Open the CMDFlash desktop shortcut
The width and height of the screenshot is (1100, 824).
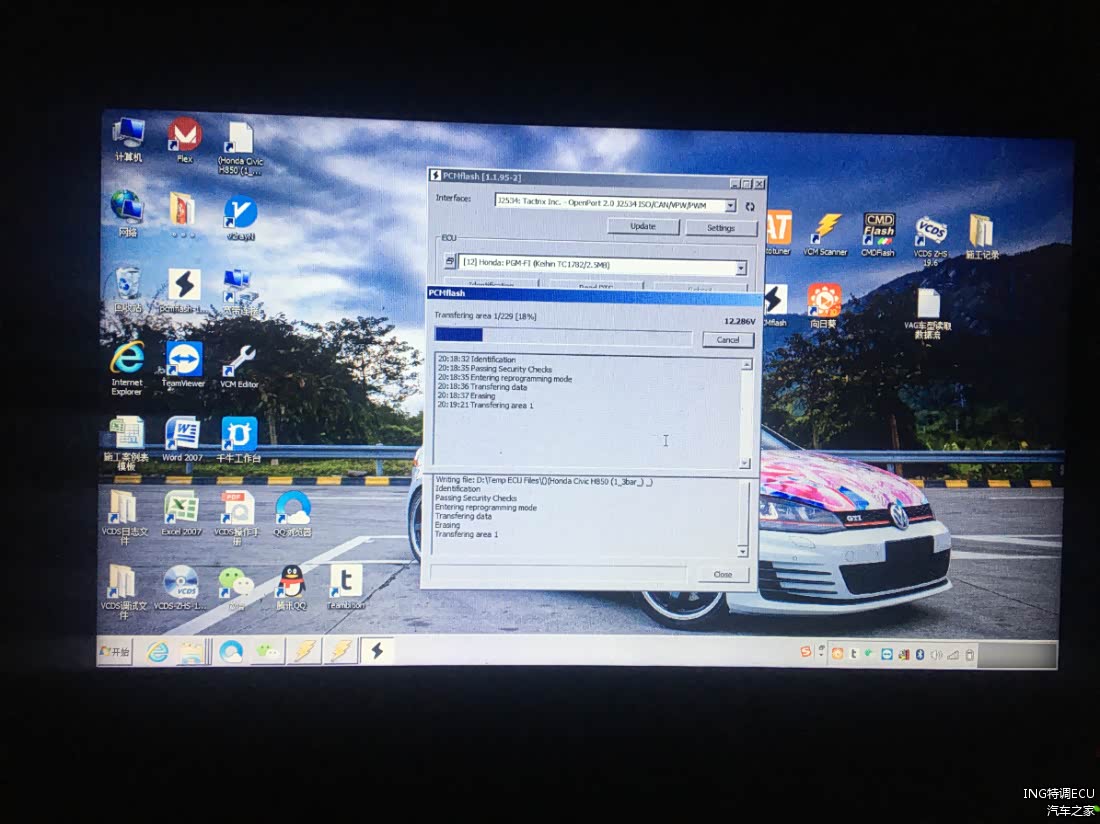pyautogui.click(x=878, y=233)
